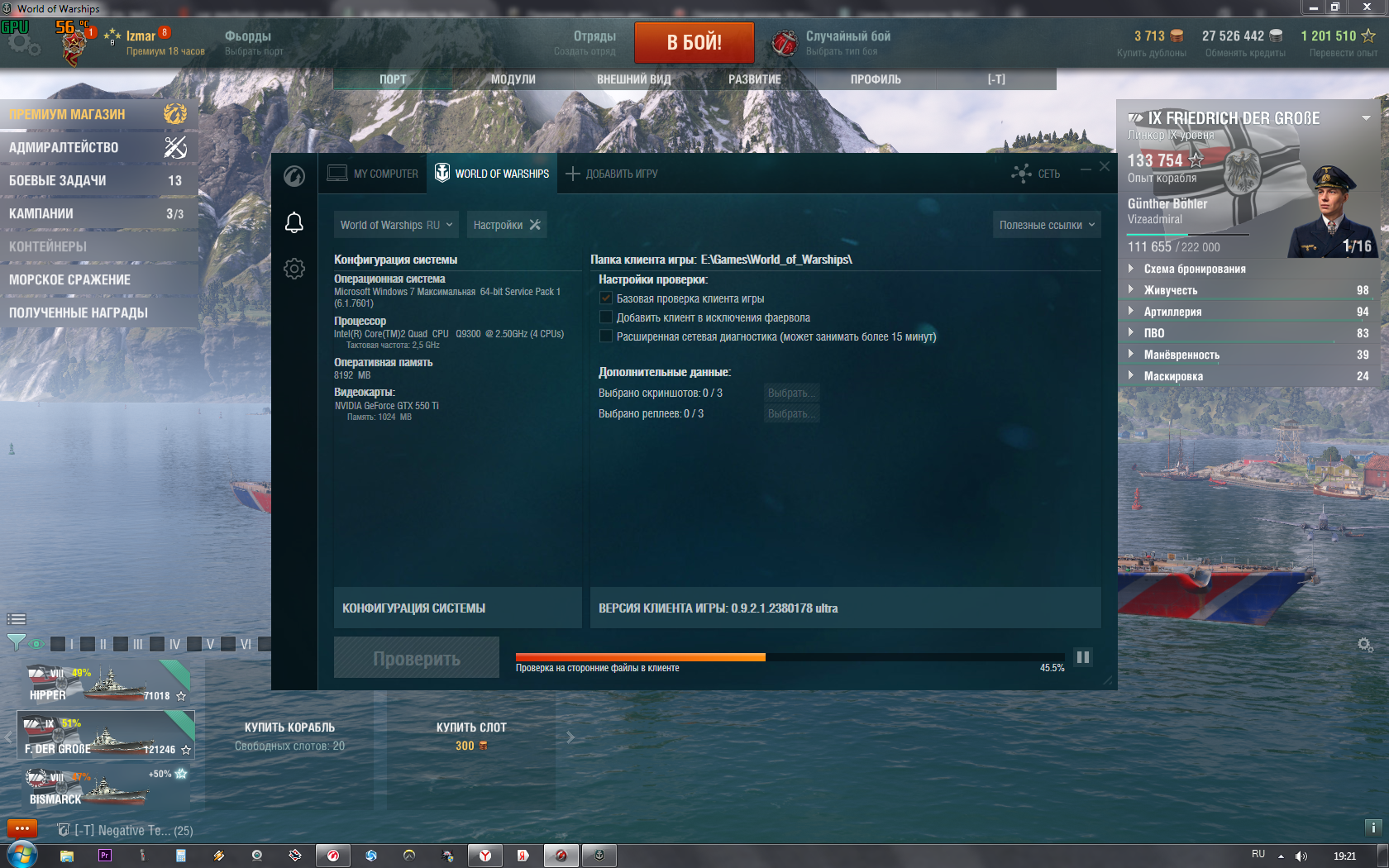Open the Wargaming Game Center logo icon
This screenshot has height=868, width=1389.
click(294, 175)
